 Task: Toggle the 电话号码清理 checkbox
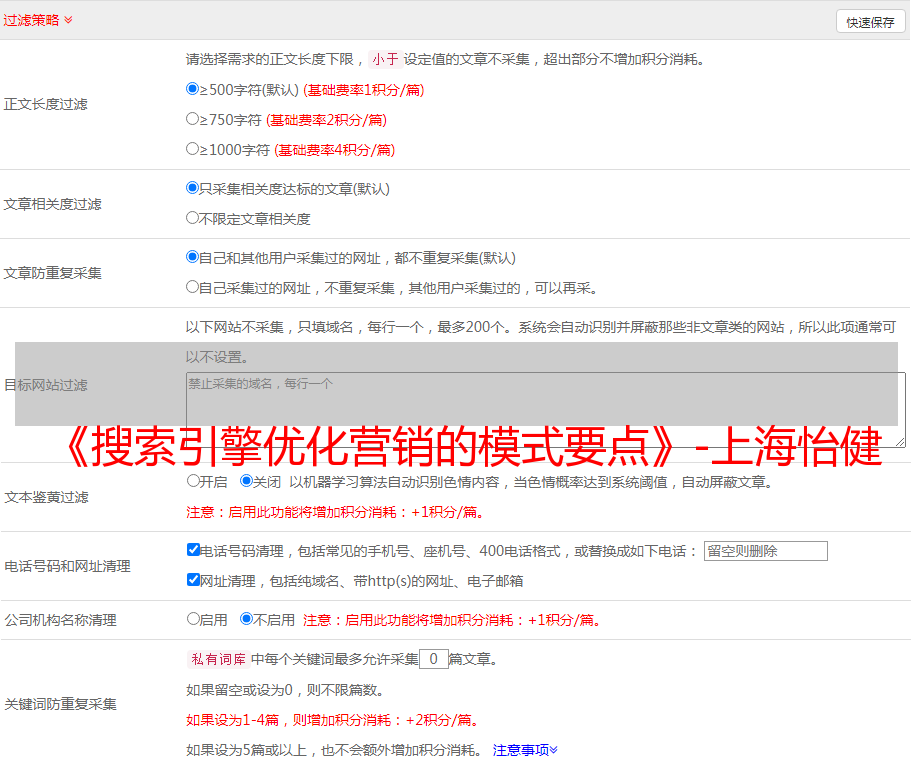[193, 550]
